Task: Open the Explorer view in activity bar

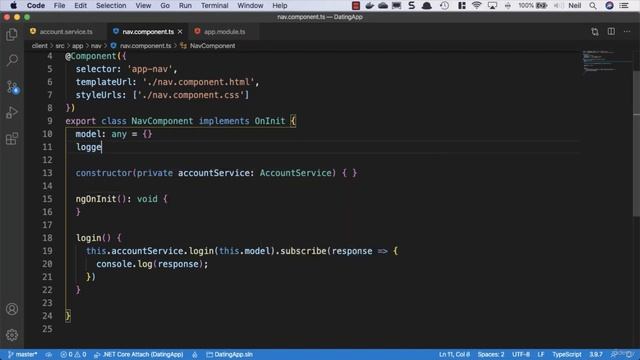Action: click(12, 35)
